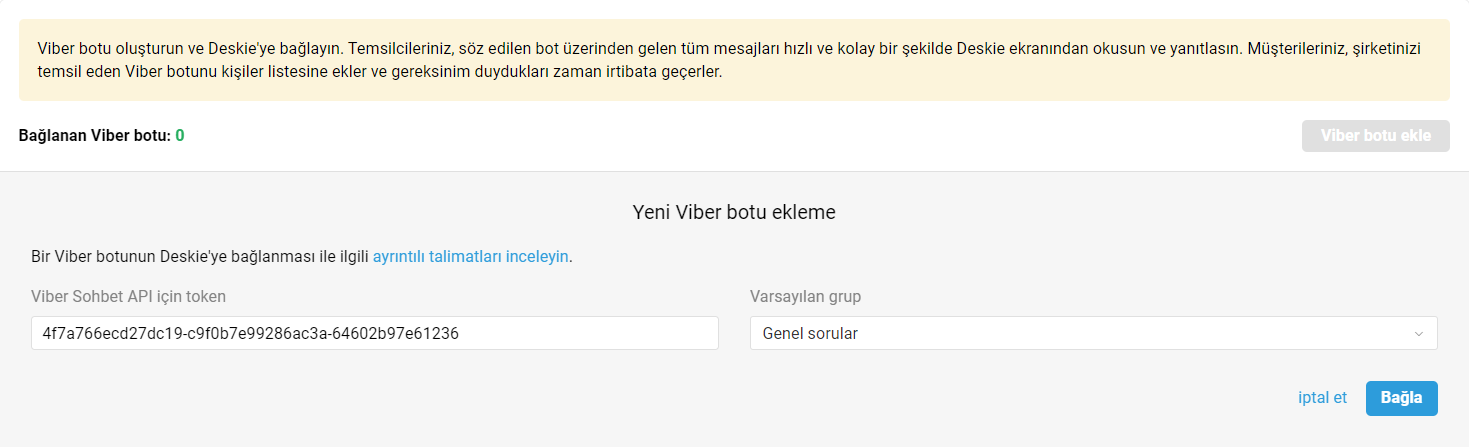Click the yellow Viber bot info banner
This screenshot has height=447, width=1469.
pyautogui.click(x=734, y=60)
